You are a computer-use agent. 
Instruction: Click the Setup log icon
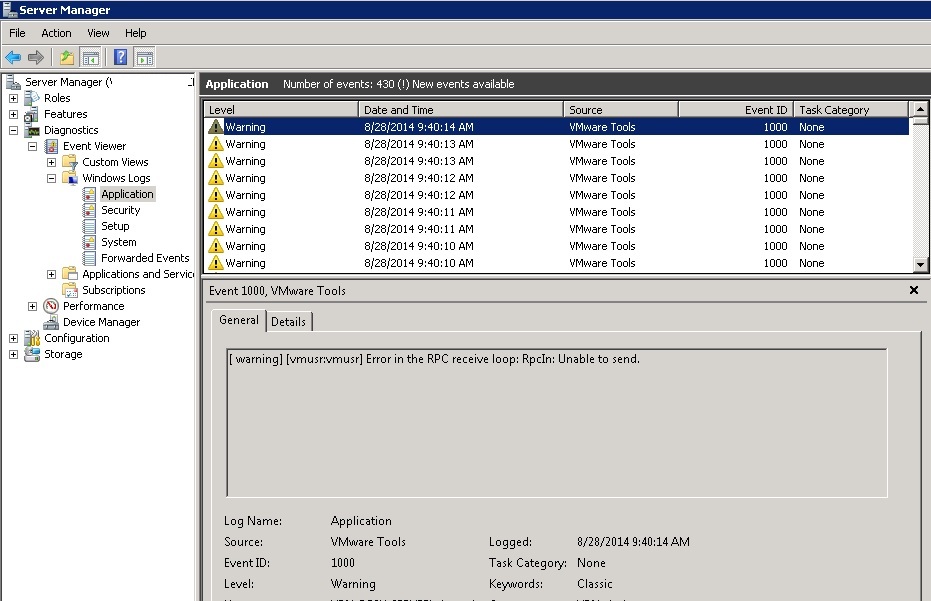(x=89, y=226)
